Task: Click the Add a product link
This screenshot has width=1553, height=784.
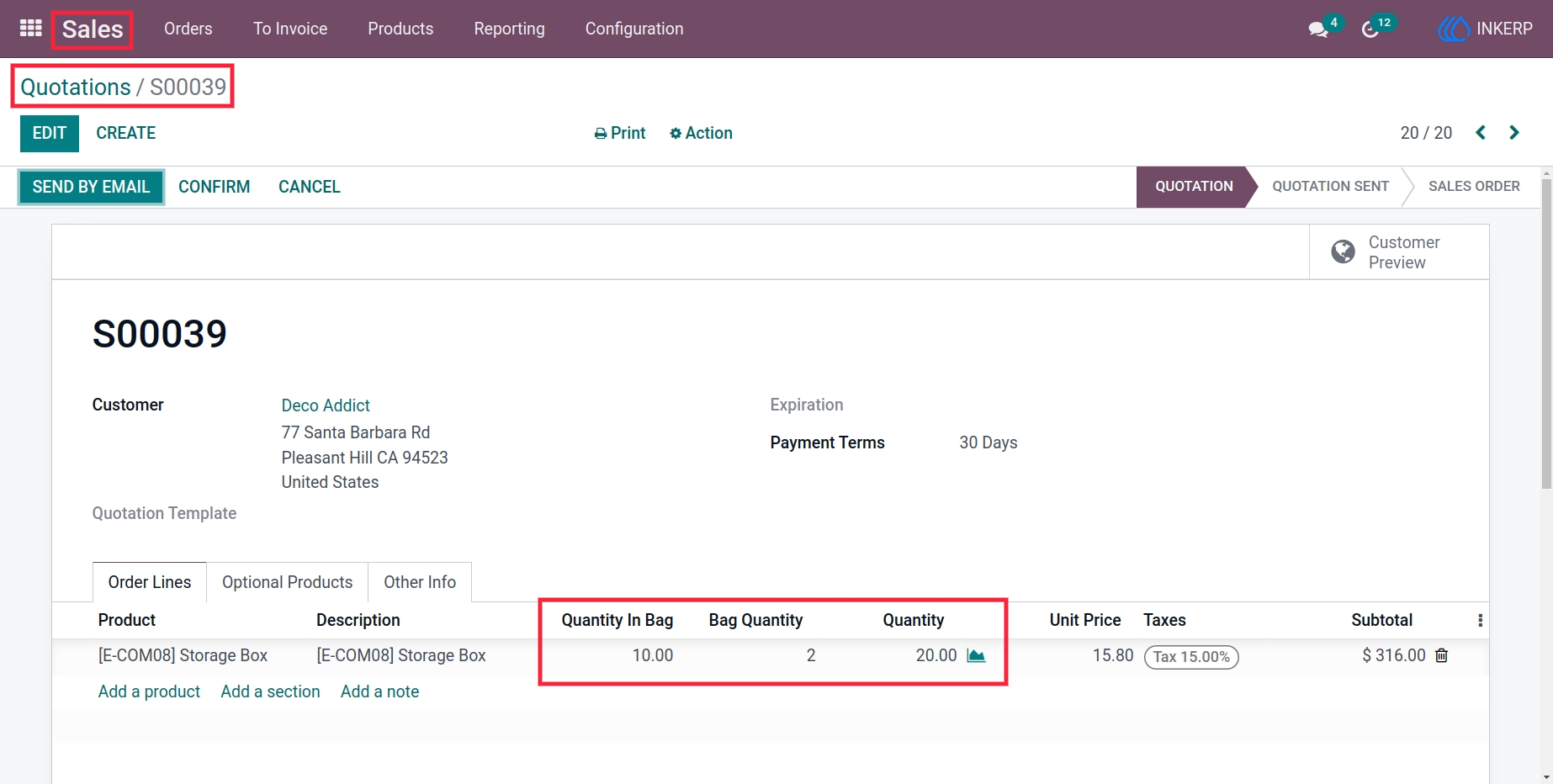Action: (x=149, y=691)
